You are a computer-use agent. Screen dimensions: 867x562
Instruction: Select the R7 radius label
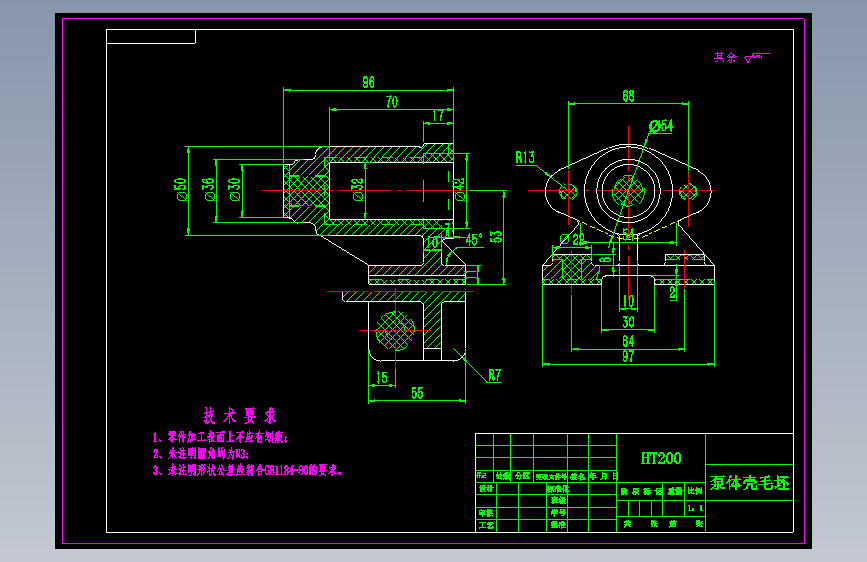pos(494,376)
